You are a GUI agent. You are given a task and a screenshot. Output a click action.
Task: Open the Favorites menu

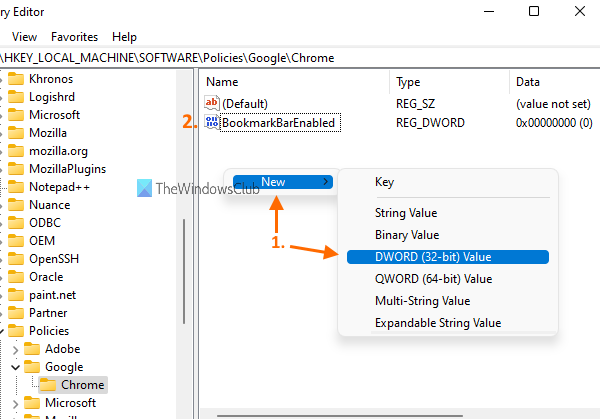(x=73, y=37)
